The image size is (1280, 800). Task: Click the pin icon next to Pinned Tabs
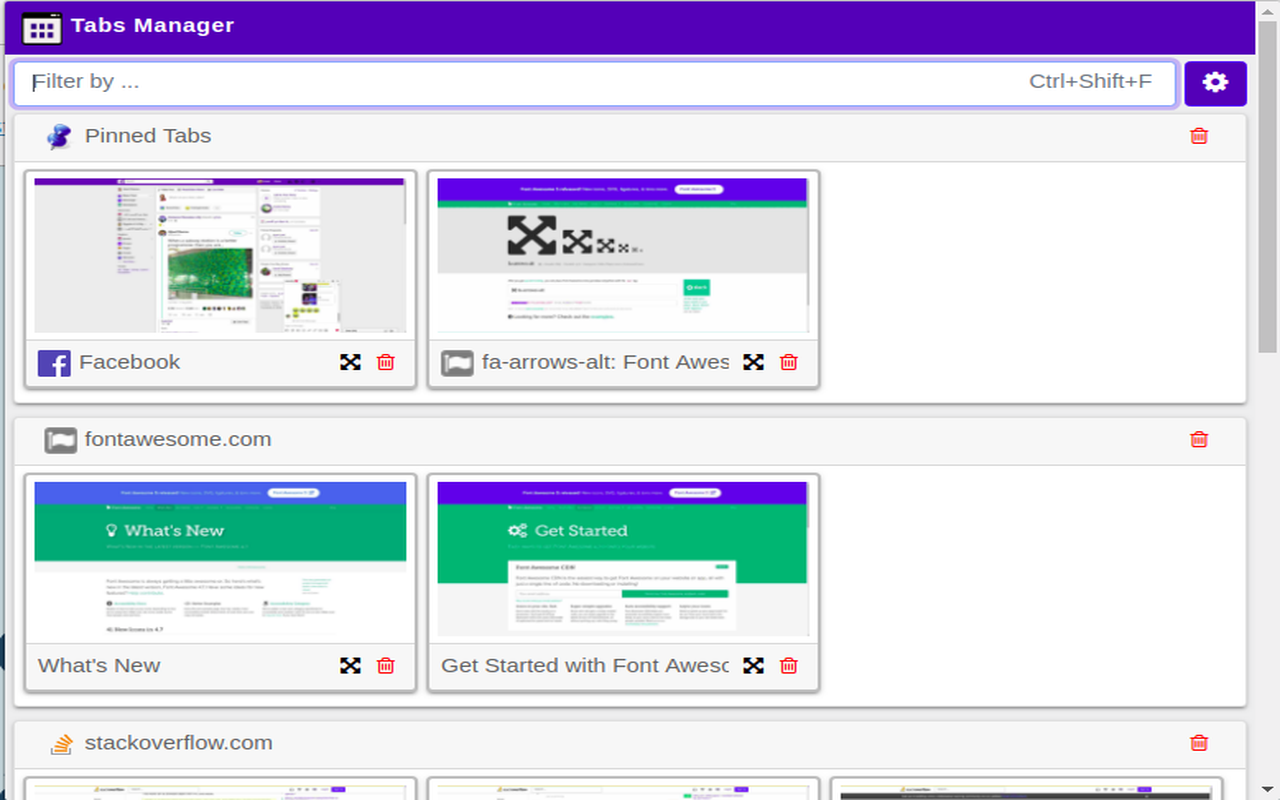(x=58, y=136)
